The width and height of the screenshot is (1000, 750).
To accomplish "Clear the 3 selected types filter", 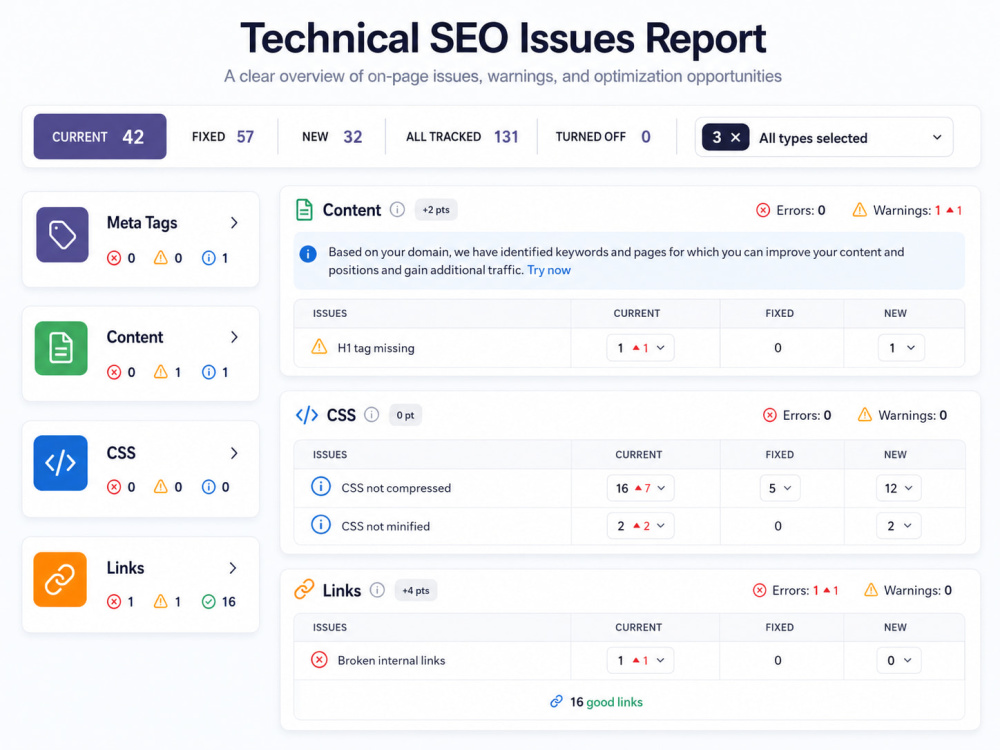I will (x=735, y=137).
